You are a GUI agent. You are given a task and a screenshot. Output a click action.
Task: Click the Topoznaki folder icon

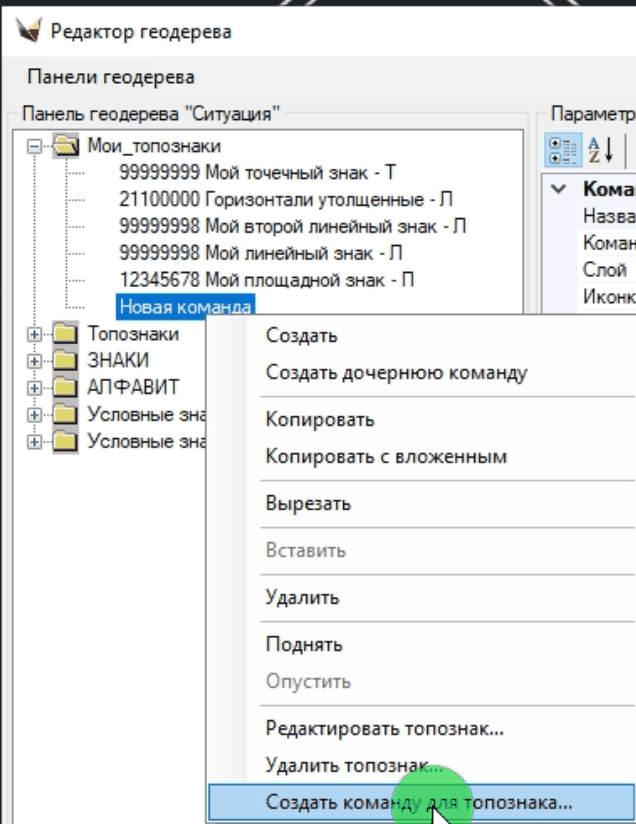coord(66,334)
